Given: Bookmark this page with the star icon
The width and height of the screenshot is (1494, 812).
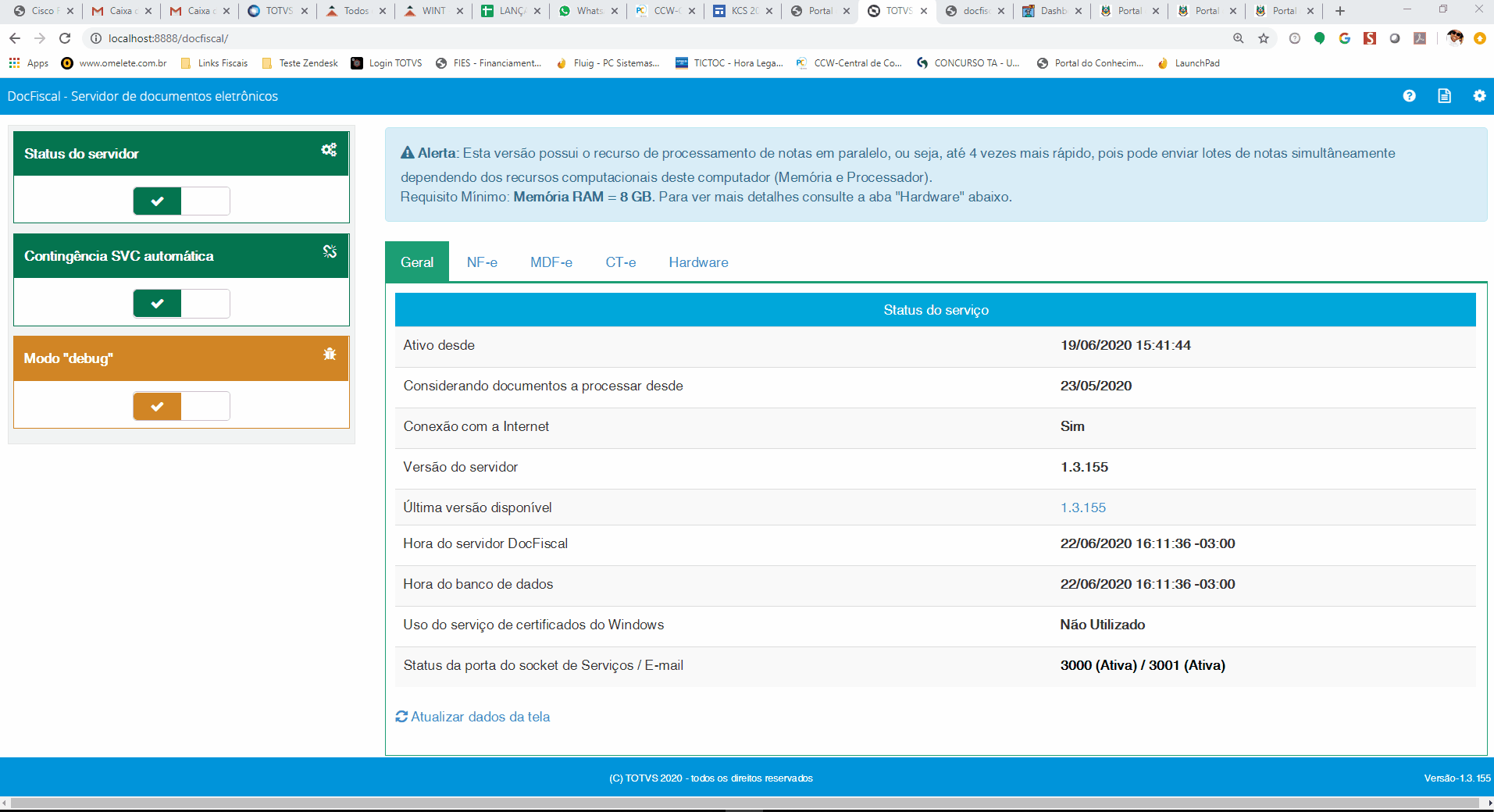Looking at the screenshot, I should [1264, 38].
